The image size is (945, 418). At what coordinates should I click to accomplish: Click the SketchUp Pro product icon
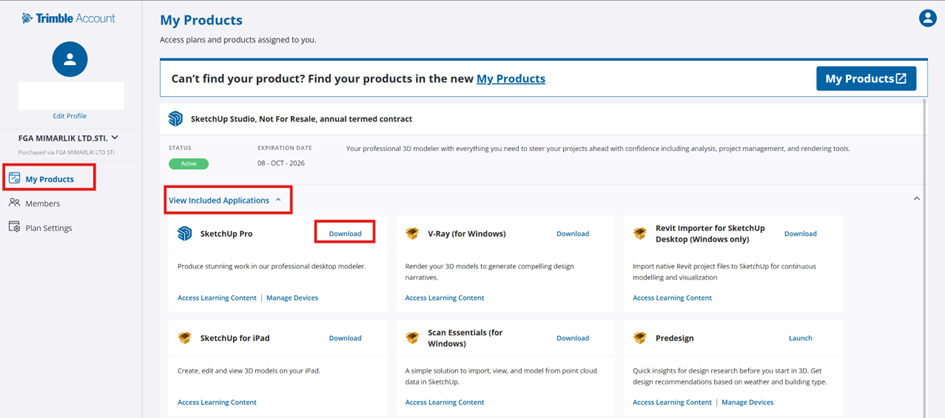[x=185, y=234]
